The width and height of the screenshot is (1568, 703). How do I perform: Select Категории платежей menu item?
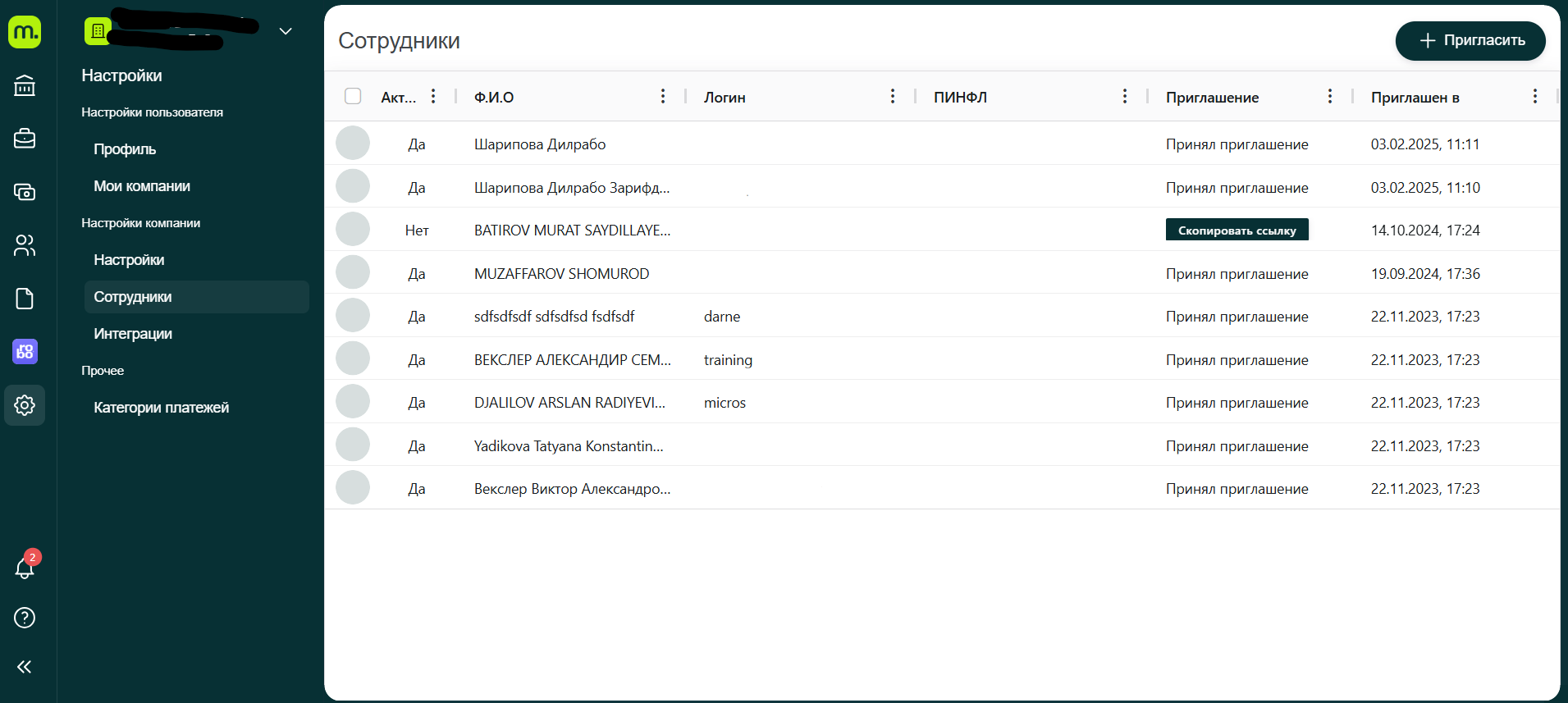click(x=161, y=408)
